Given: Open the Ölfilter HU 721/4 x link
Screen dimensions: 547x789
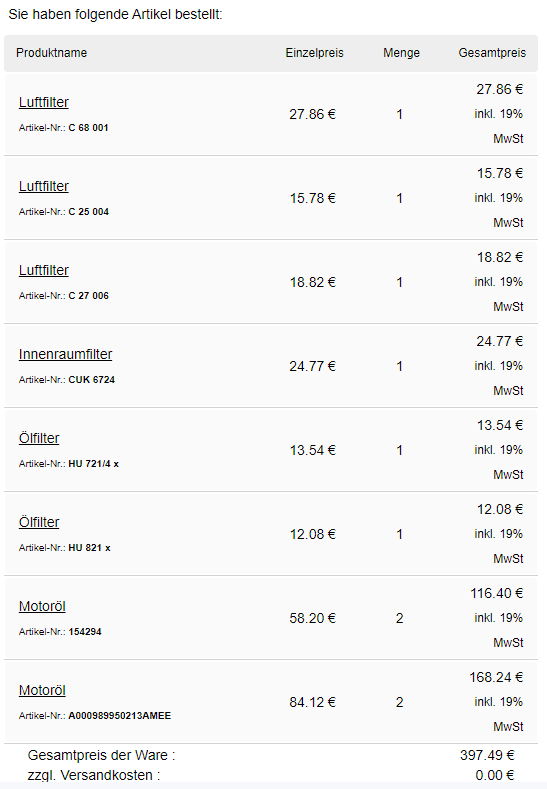Looking at the screenshot, I should tap(39, 438).
